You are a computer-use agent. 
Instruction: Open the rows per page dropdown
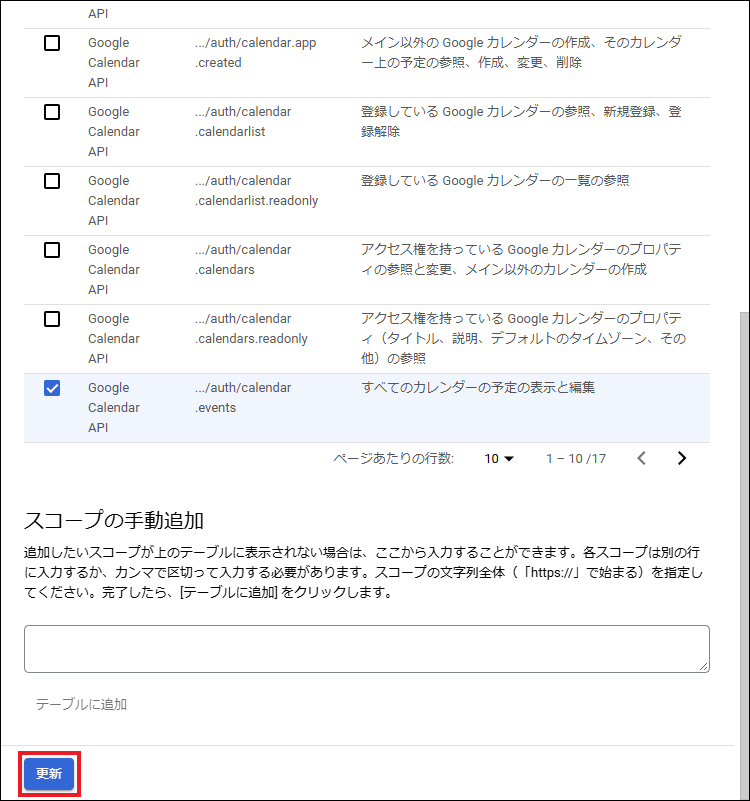(x=498, y=459)
